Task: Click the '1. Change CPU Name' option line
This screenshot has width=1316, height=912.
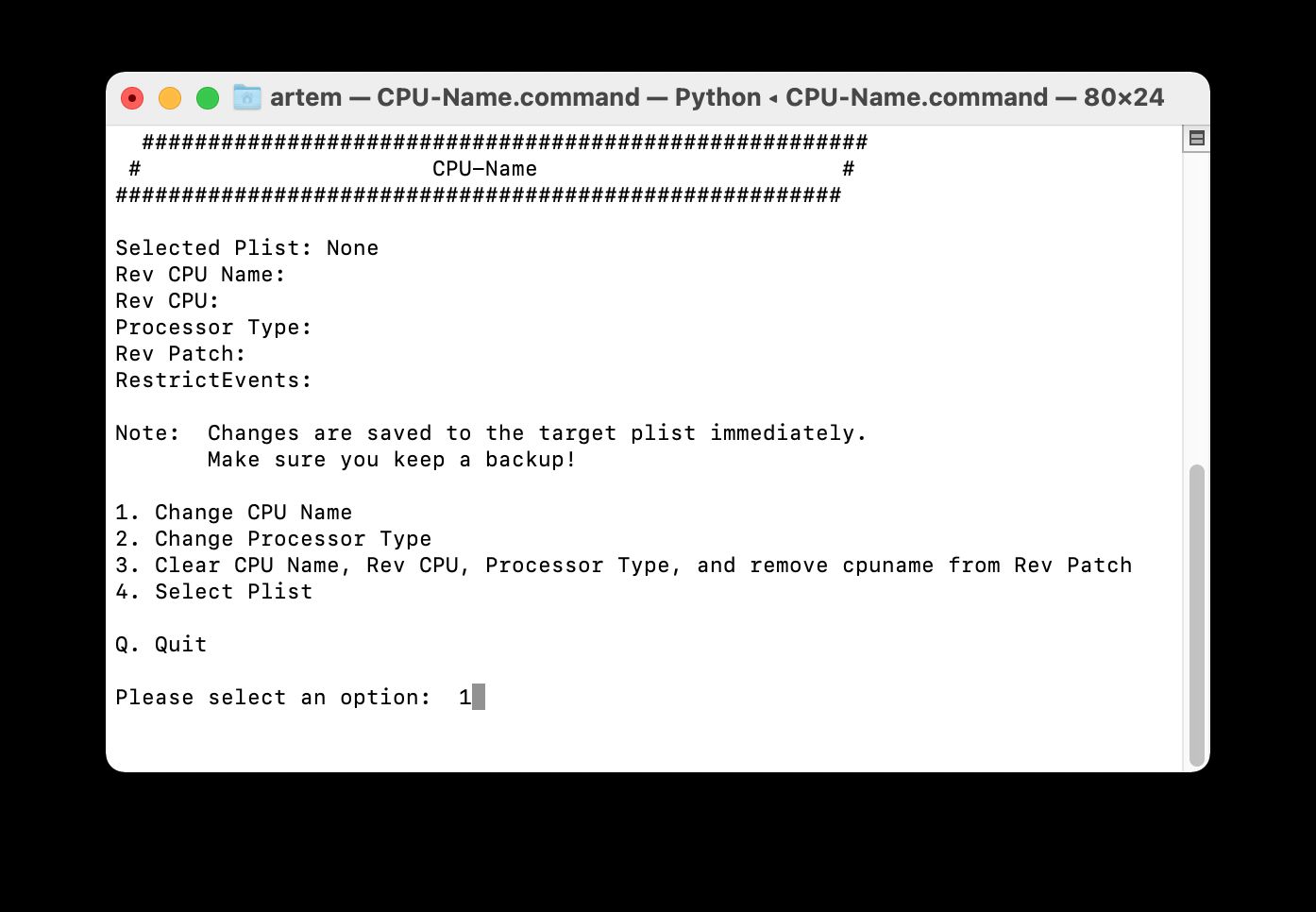Action: 233,513
